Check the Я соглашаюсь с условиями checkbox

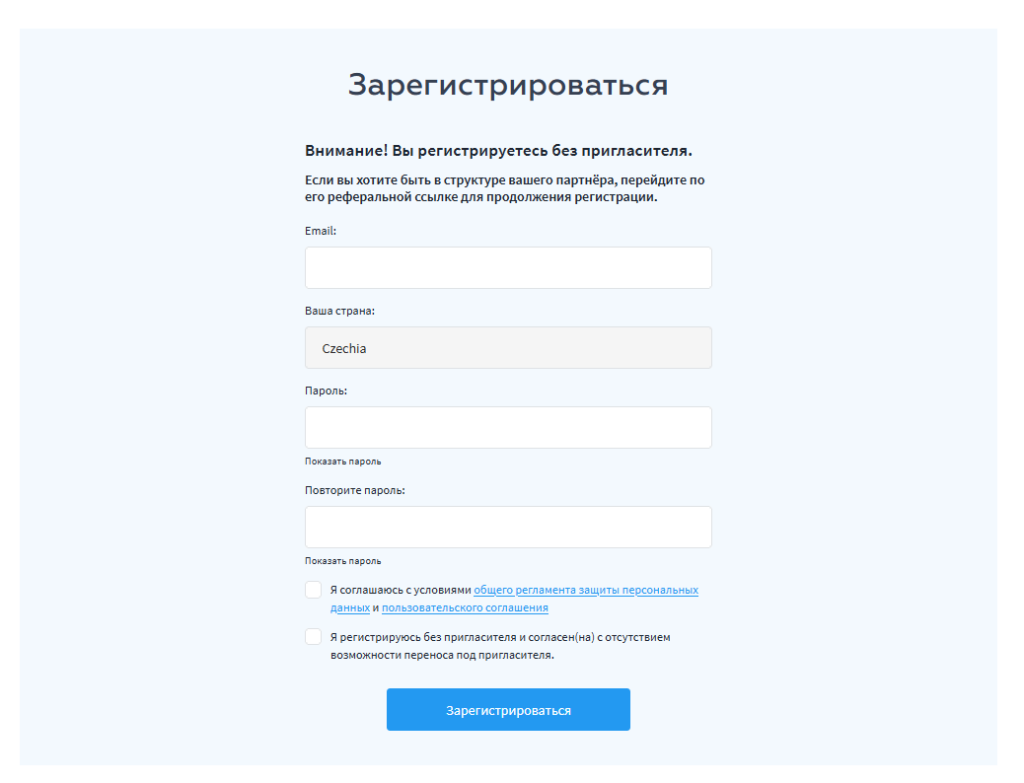point(313,590)
